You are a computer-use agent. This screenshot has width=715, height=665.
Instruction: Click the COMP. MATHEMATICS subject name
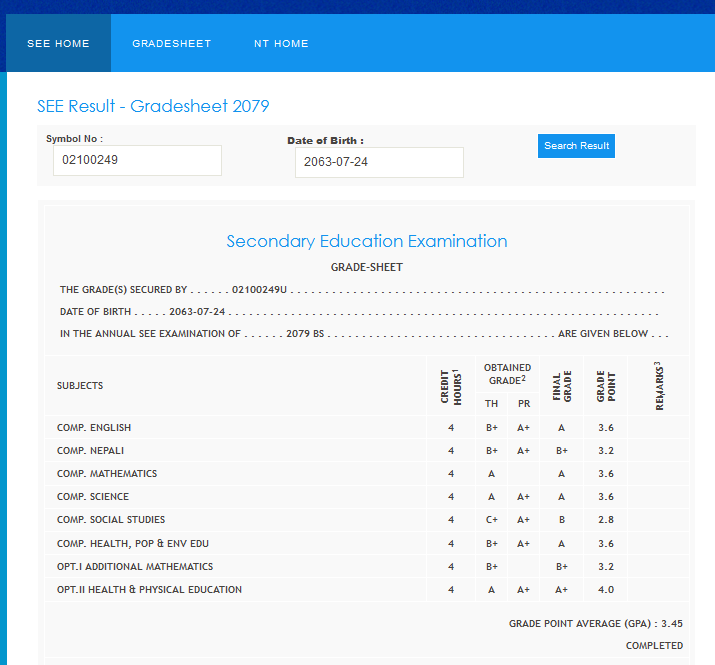pyautogui.click(x=107, y=474)
